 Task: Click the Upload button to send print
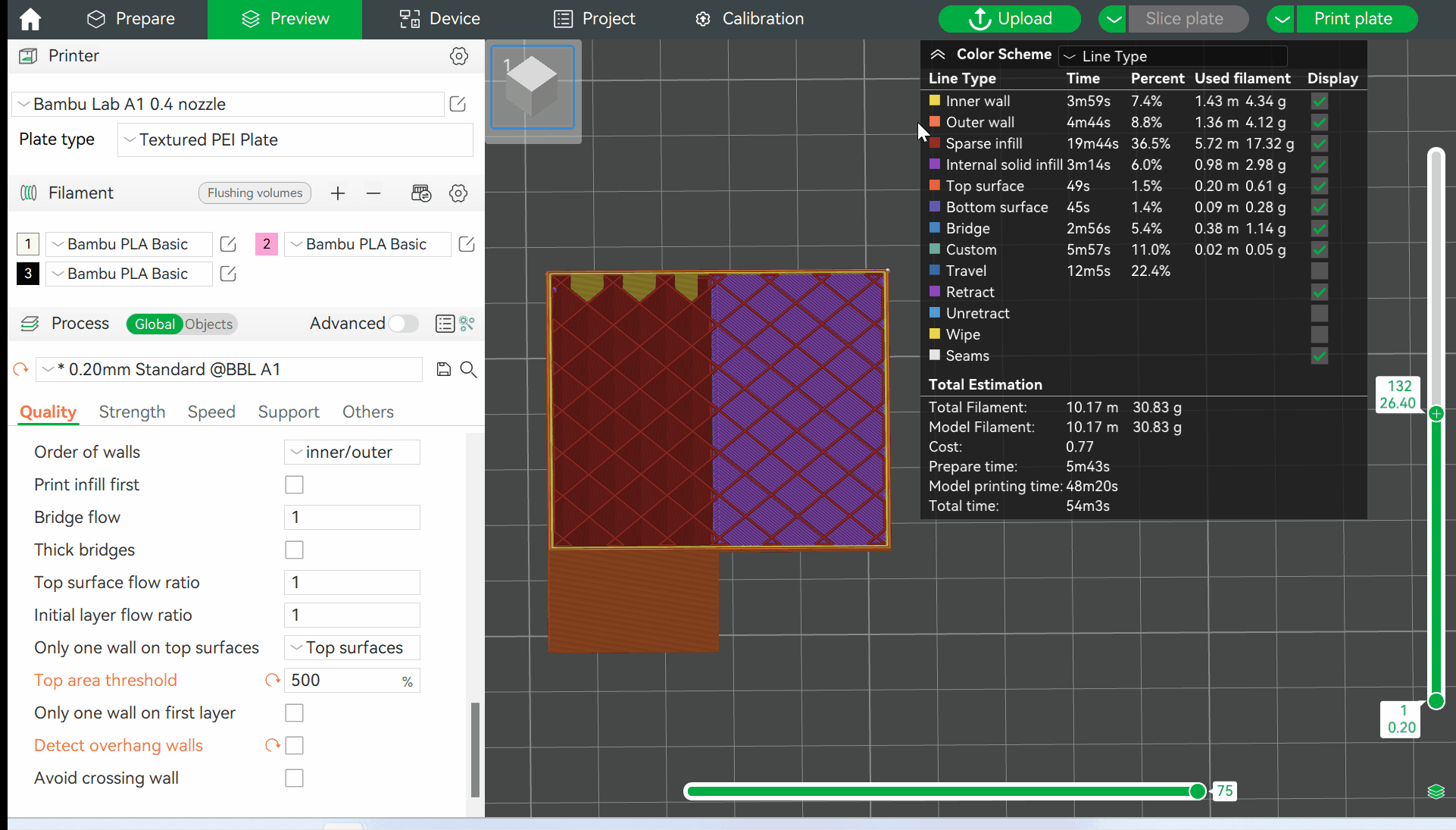[1011, 18]
